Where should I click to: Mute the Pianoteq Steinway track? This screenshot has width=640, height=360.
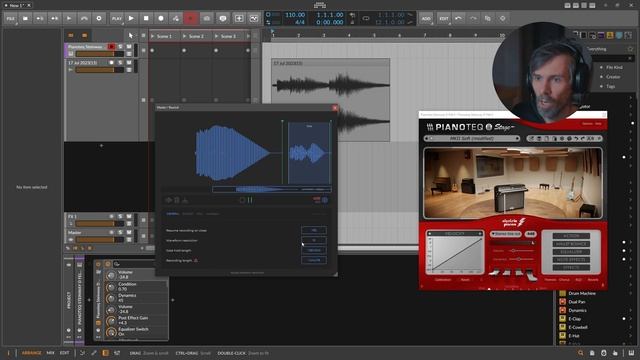(129, 47)
